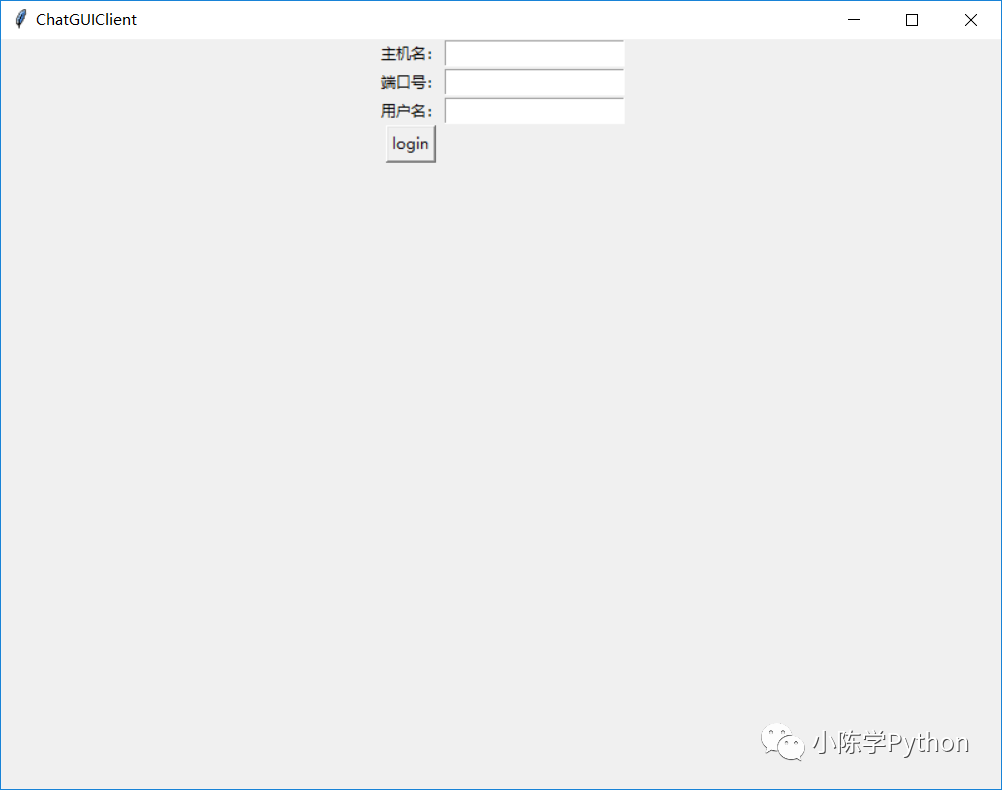The height and width of the screenshot is (790, 1002).
Task: Select the 用户名 username input field
Action: (534, 111)
